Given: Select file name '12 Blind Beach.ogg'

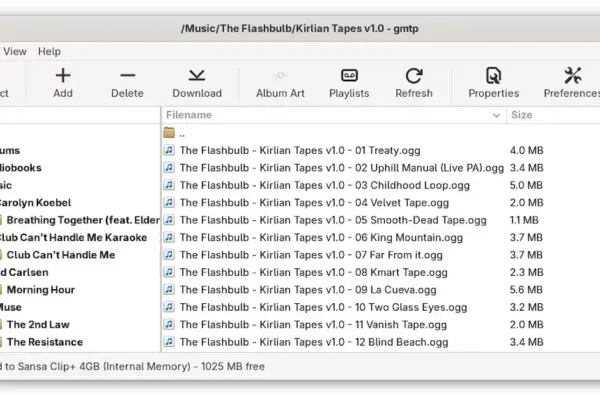Looking at the screenshot, I should (314, 342).
